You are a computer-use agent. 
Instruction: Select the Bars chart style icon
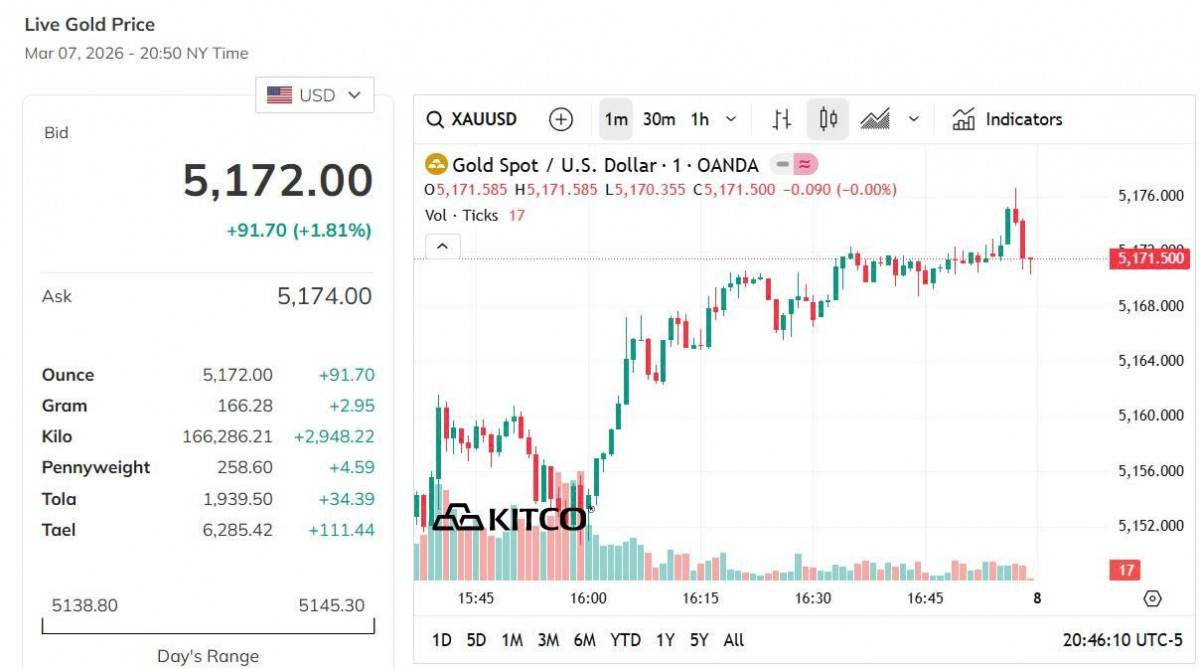coord(782,120)
